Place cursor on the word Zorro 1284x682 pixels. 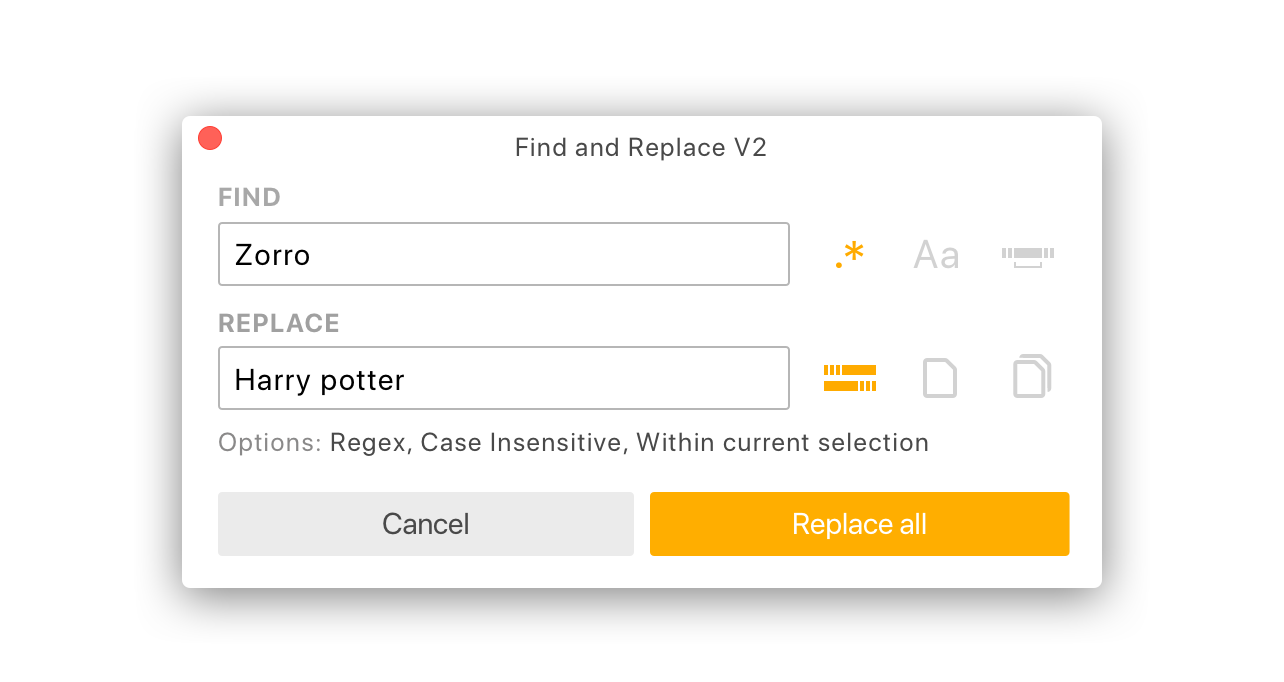tap(272, 255)
